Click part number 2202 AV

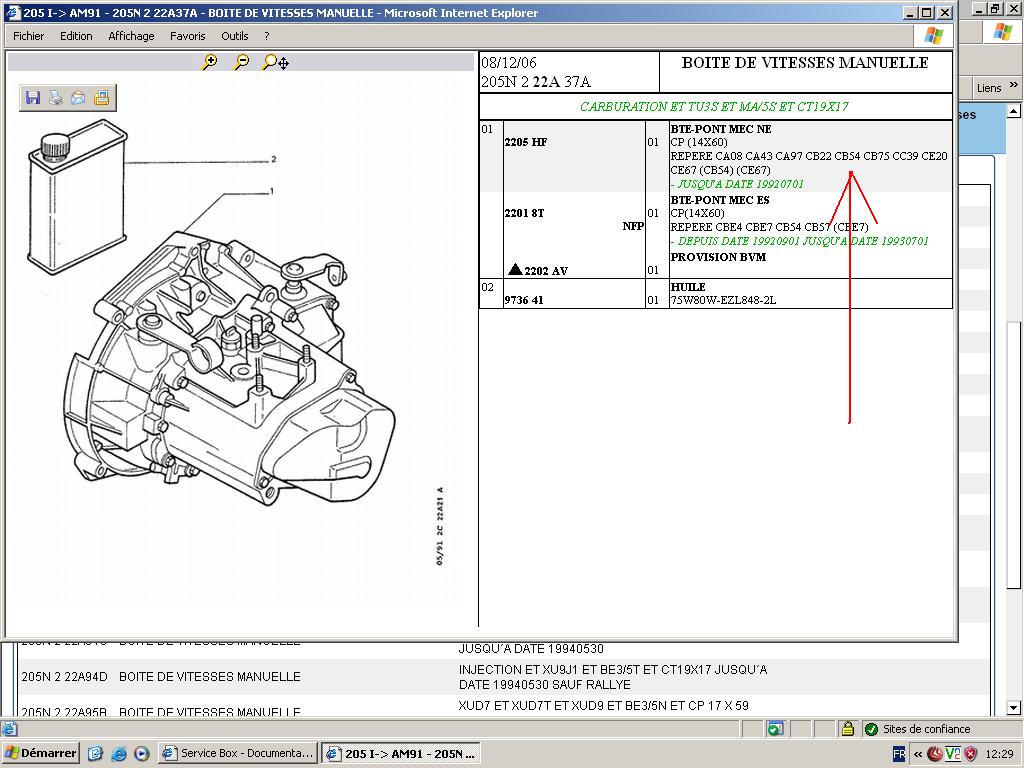coord(546,270)
